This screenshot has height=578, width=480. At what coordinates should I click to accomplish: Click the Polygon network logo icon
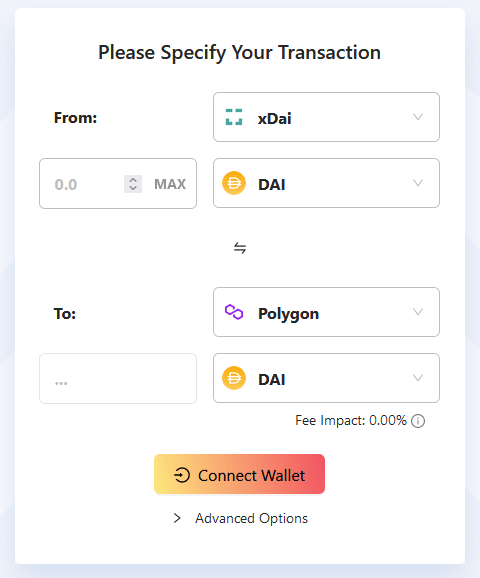pyautogui.click(x=234, y=312)
